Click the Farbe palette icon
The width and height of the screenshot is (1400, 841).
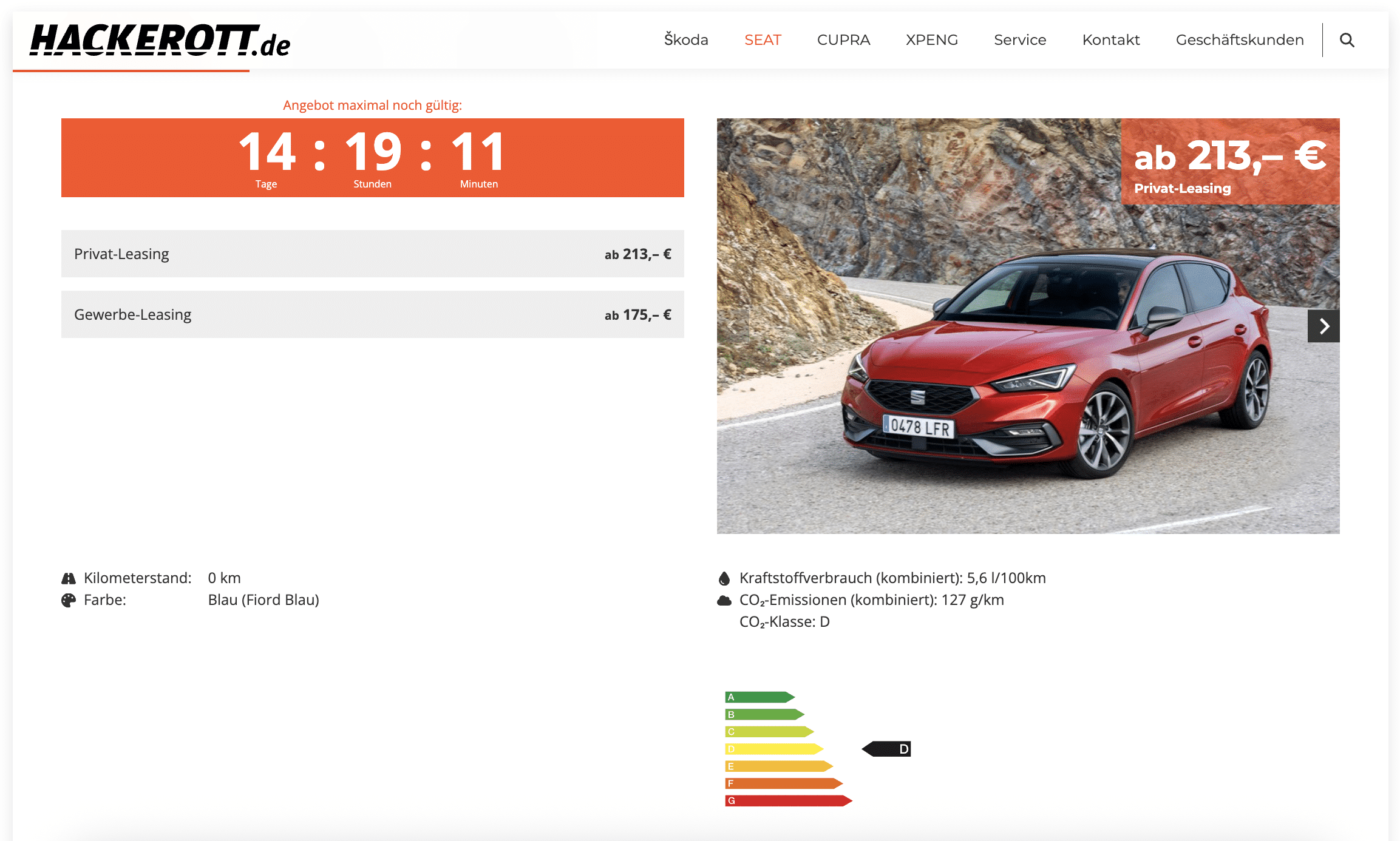pyautogui.click(x=69, y=600)
